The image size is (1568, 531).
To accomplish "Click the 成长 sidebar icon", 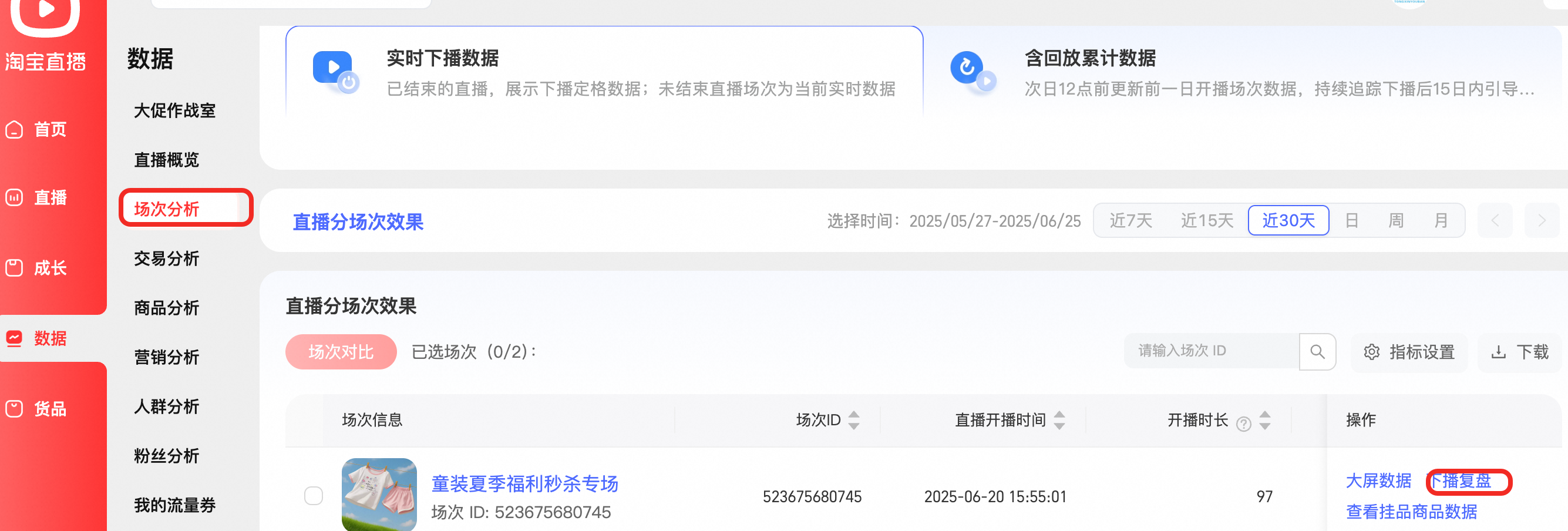I will (x=14, y=268).
